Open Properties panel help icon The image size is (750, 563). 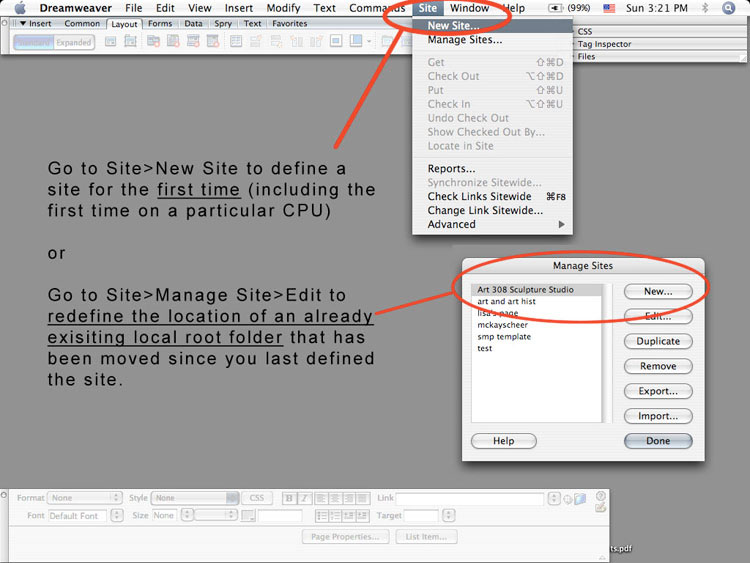[601, 496]
